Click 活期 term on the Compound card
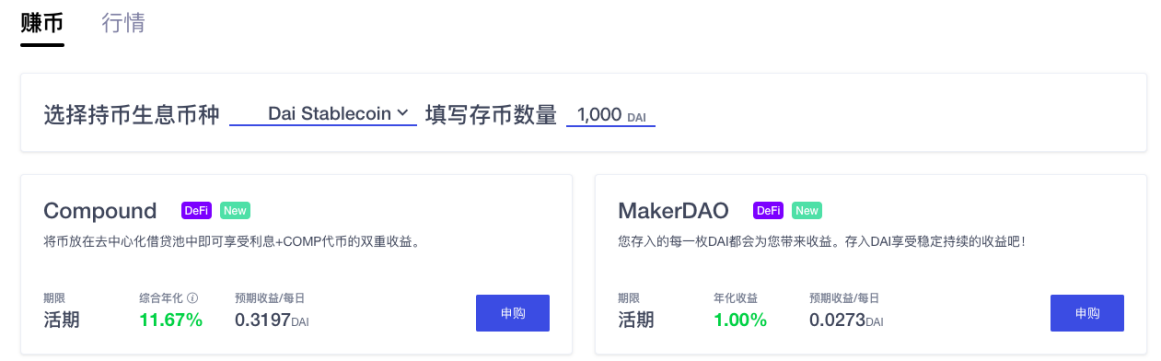The width and height of the screenshot is (1161, 361). coord(61,320)
